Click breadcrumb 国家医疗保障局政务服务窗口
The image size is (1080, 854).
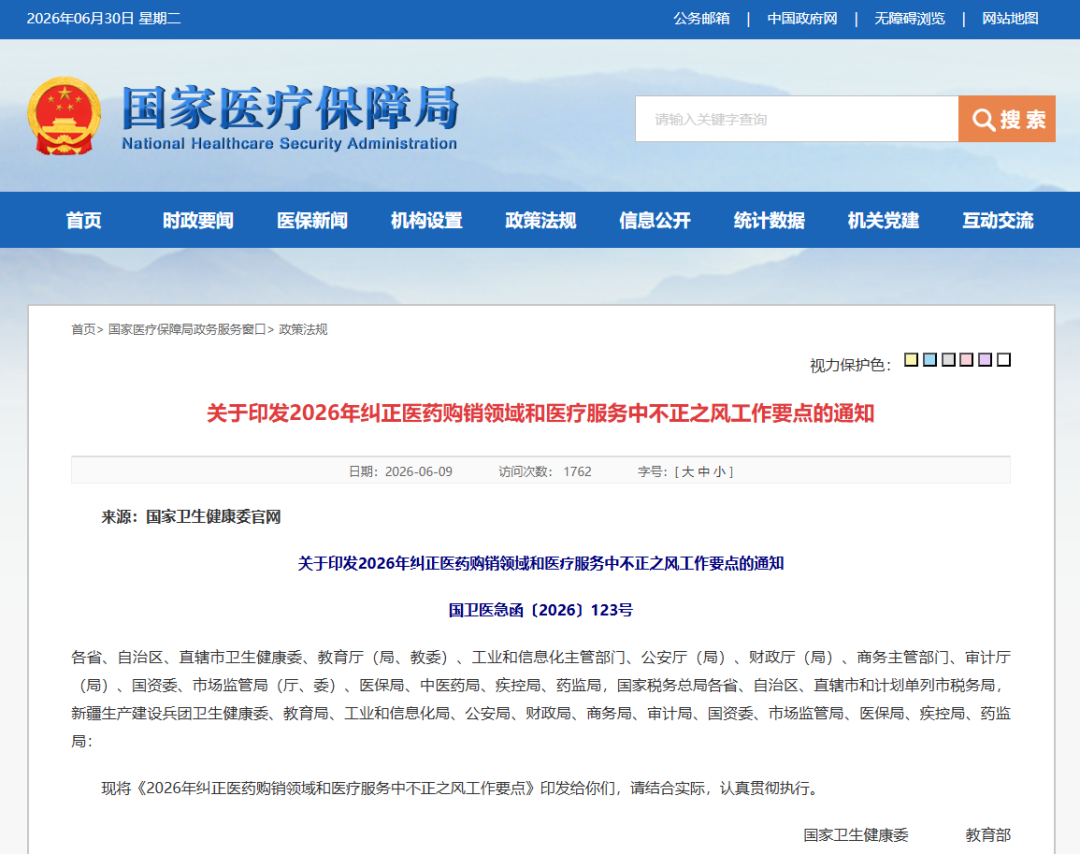(x=187, y=329)
